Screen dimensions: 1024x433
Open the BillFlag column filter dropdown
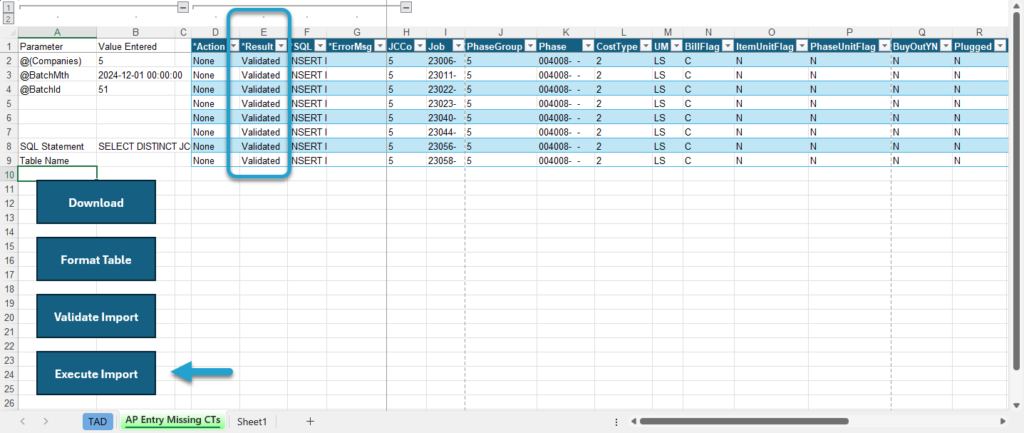[x=727, y=46]
